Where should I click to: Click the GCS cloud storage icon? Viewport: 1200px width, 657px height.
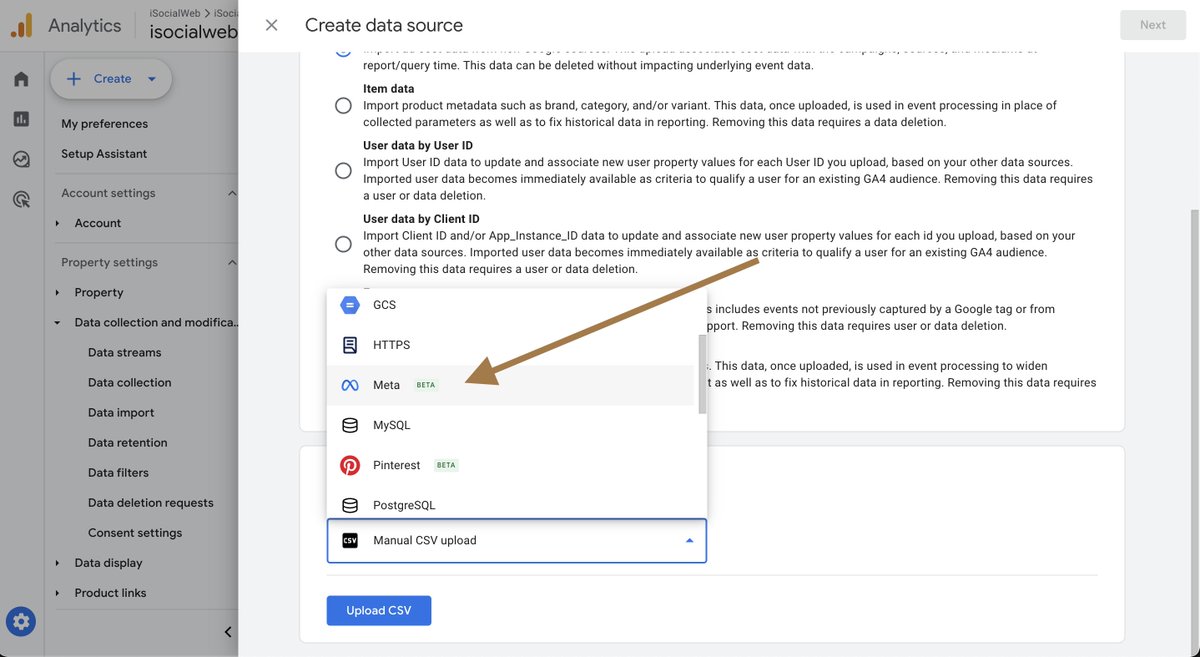coord(350,305)
